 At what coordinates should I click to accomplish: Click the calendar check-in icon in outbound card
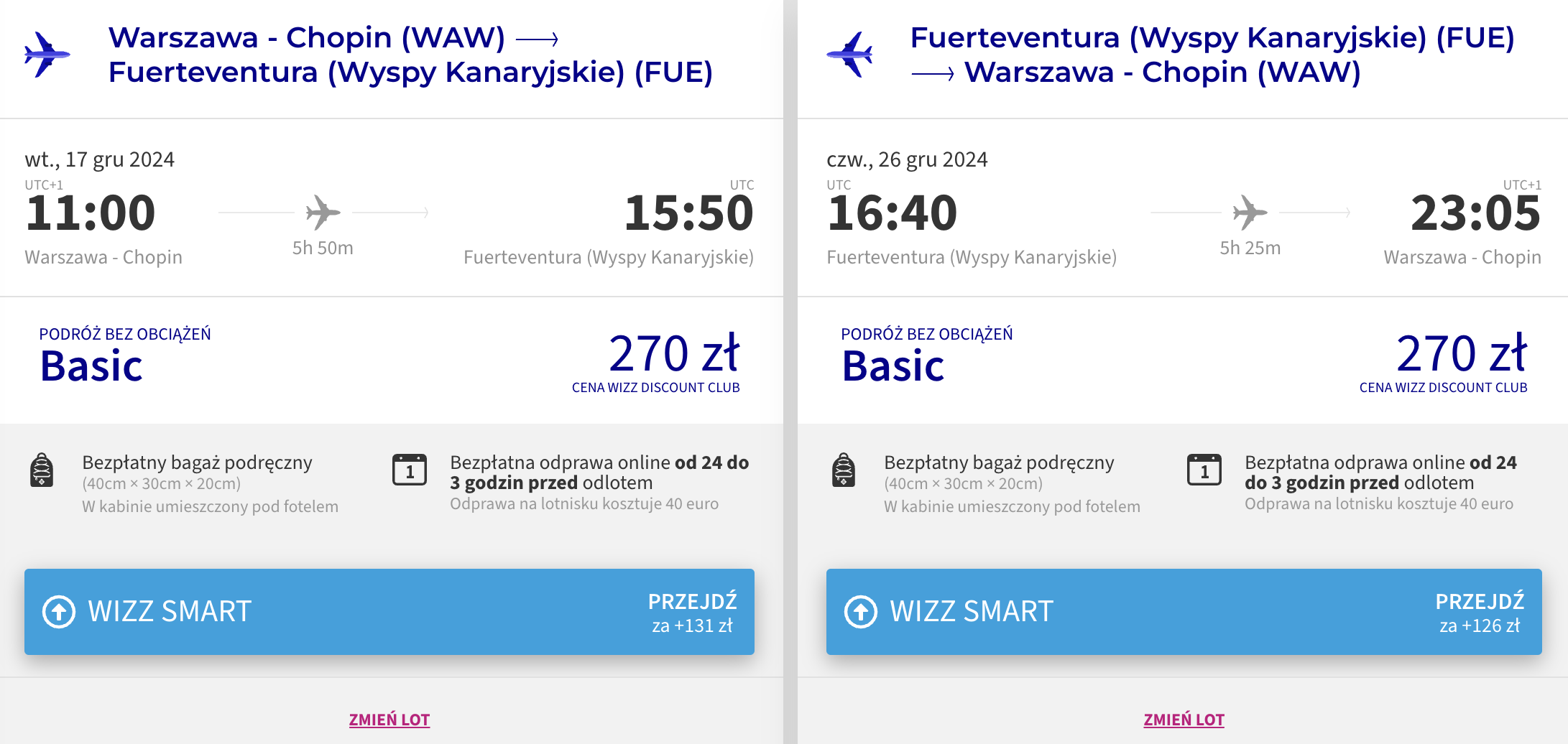(410, 470)
